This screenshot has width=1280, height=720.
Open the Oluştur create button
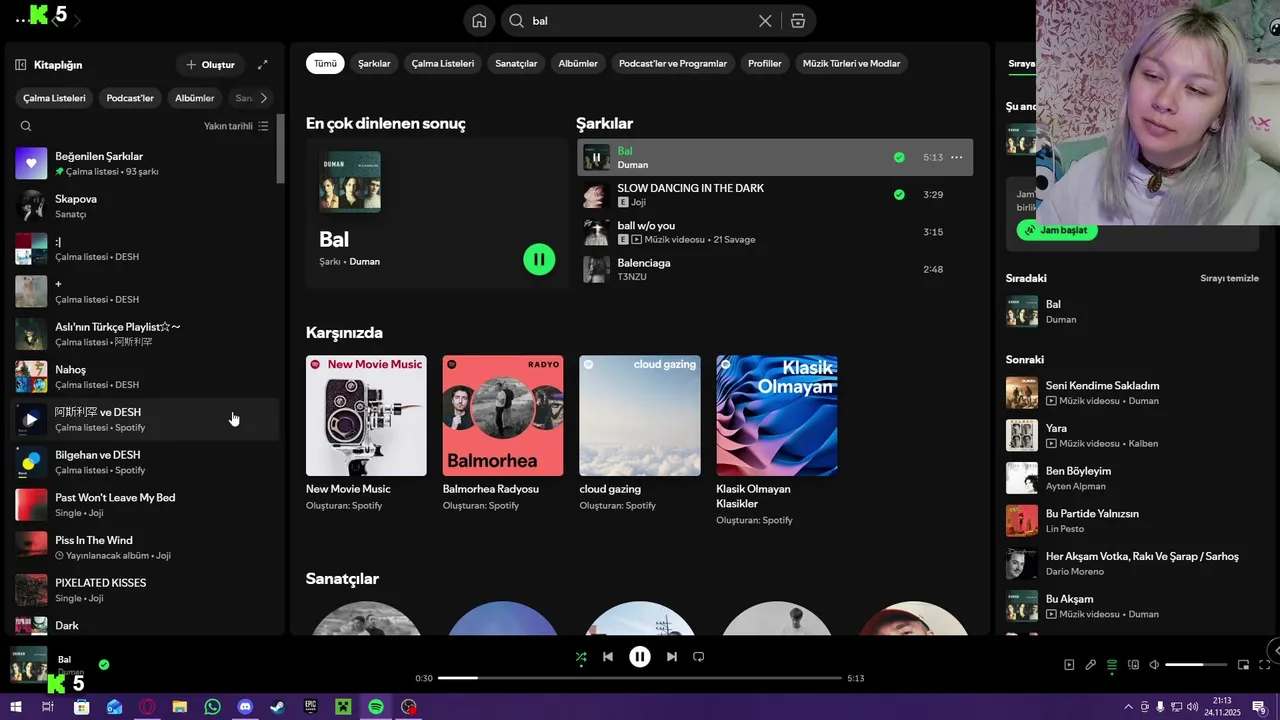(210, 65)
